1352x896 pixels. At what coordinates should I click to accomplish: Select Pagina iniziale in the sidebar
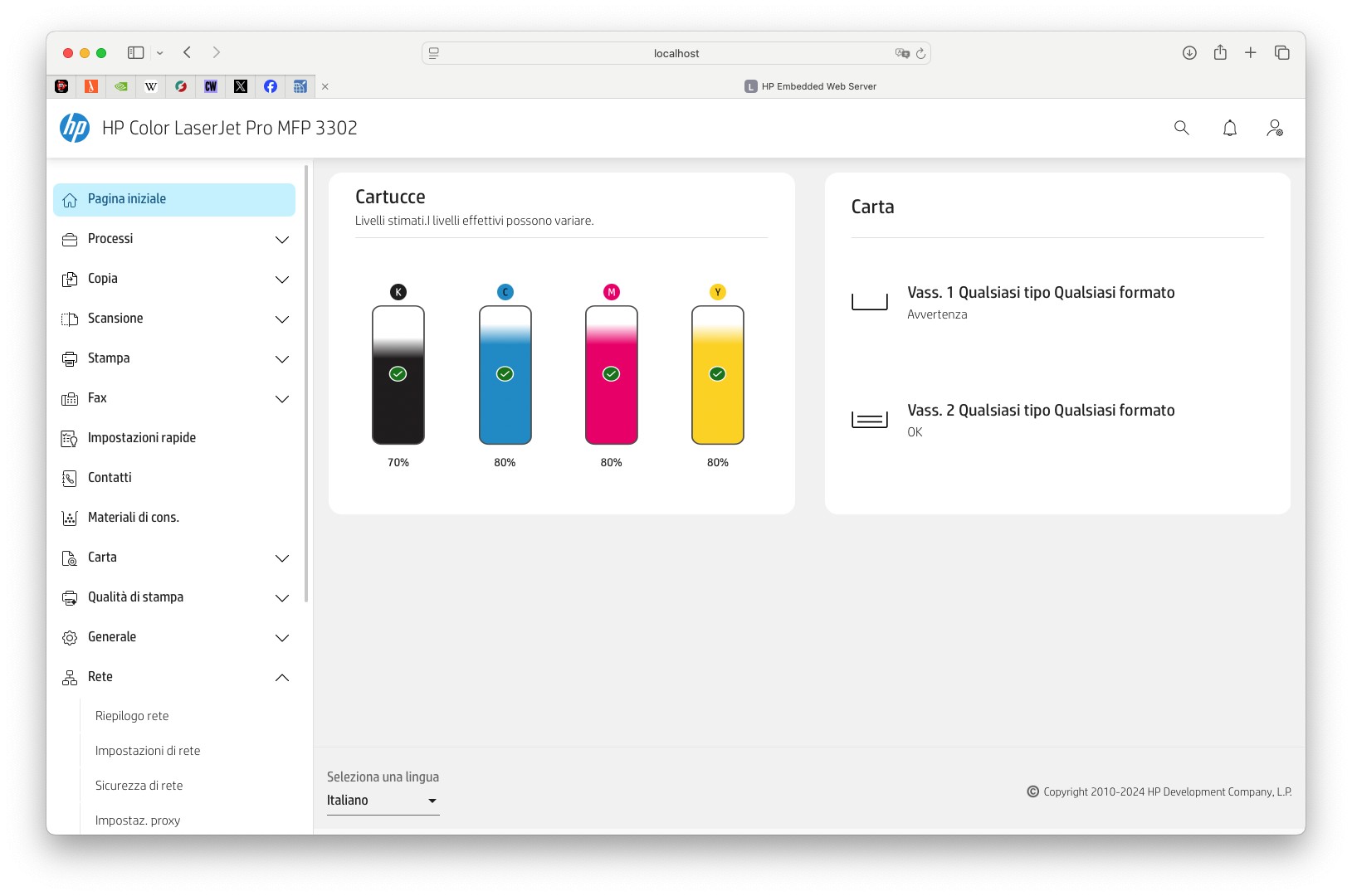[x=174, y=200]
